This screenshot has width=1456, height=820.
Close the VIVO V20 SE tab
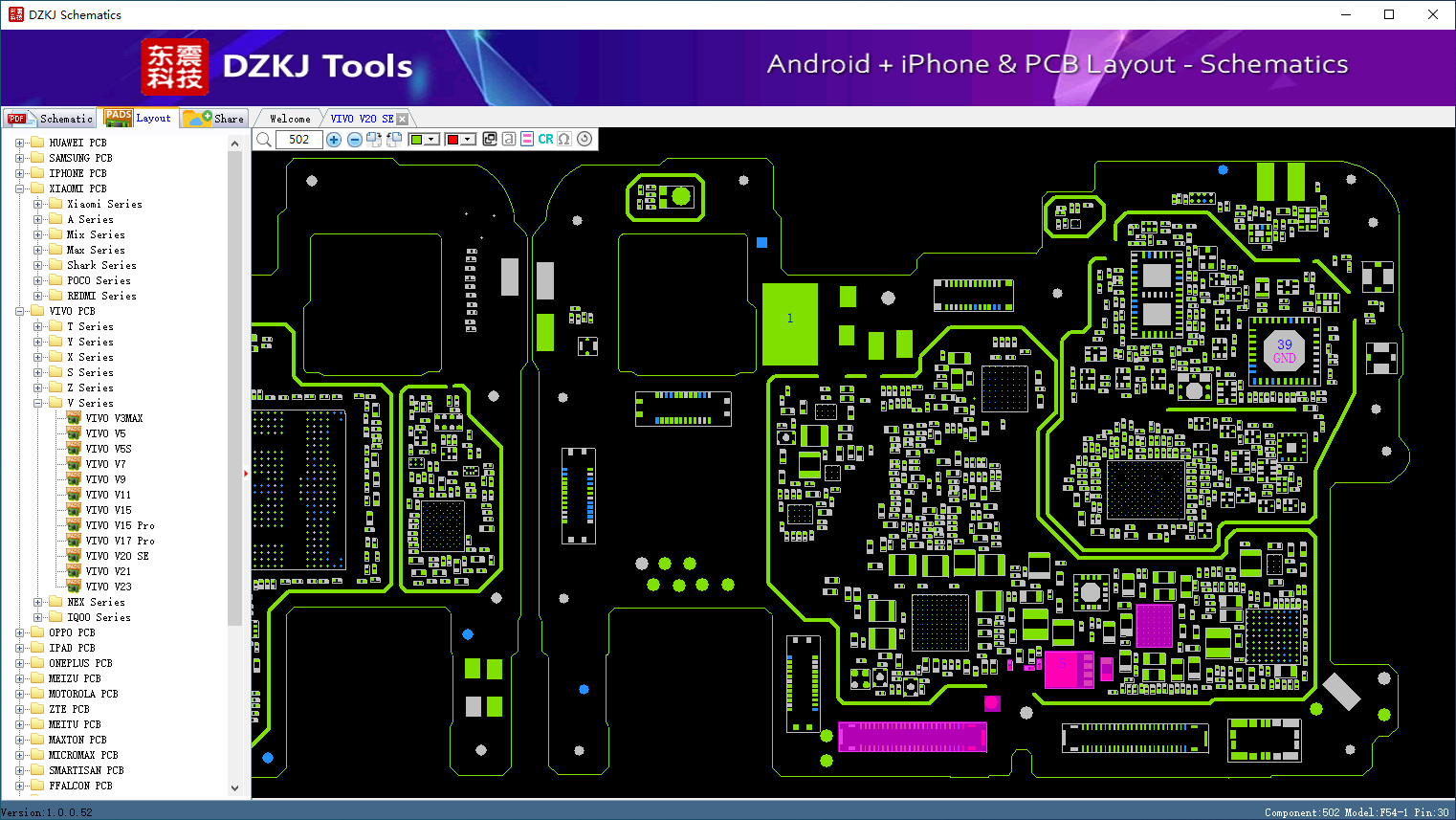coord(403,119)
